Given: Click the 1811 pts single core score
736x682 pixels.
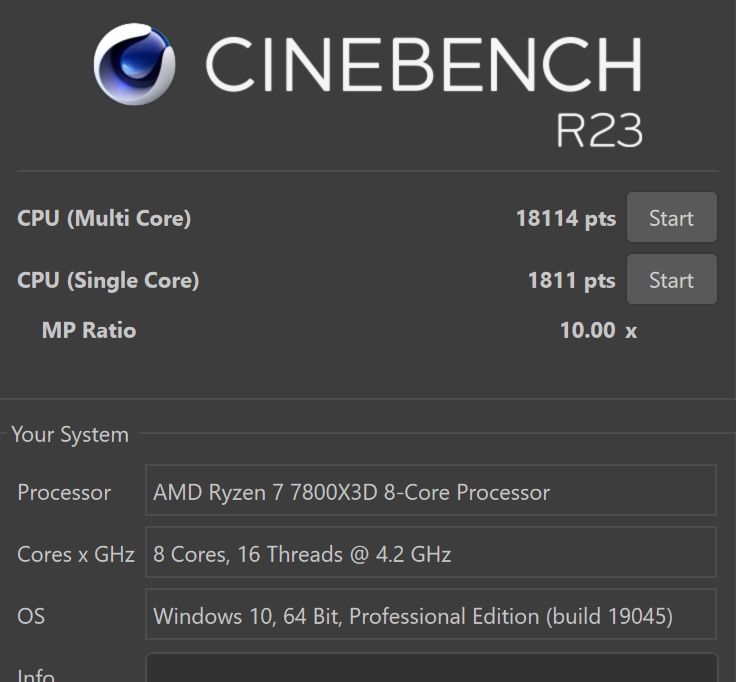Looking at the screenshot, I should (572, 280).
